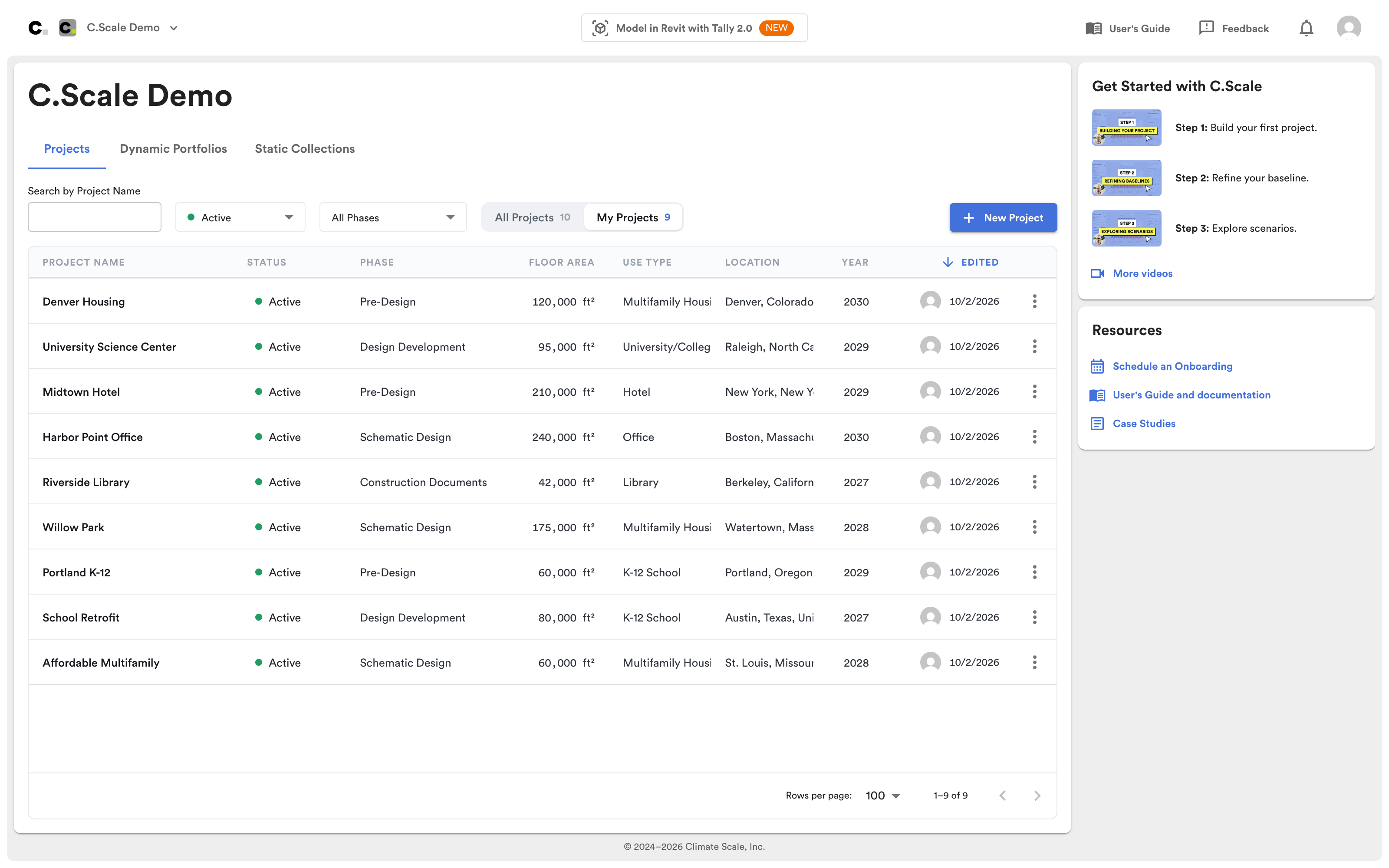Go to the next page of results
This screenshot has height=868, width=1389.
tap(1037, 796)
